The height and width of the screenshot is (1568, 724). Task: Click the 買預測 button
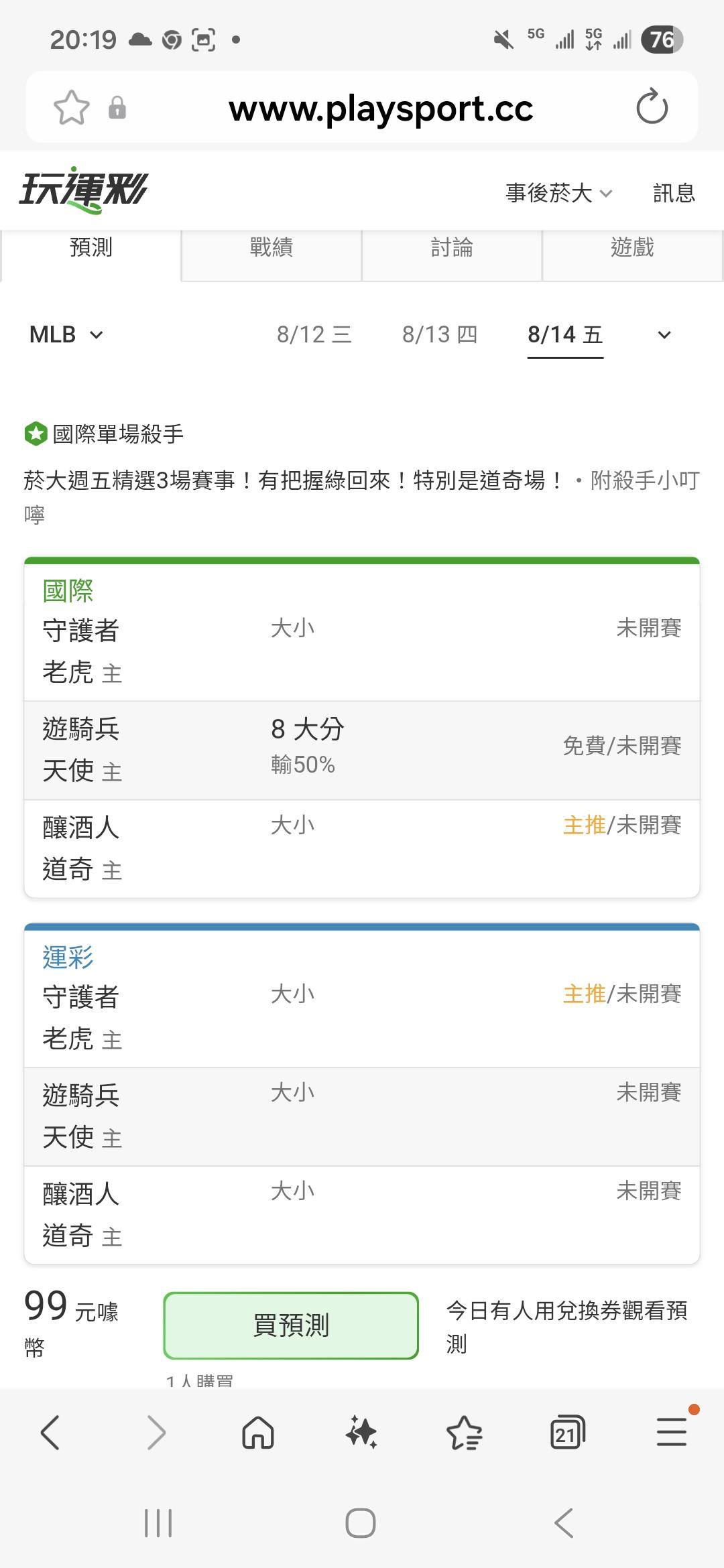click(291, 1325)
